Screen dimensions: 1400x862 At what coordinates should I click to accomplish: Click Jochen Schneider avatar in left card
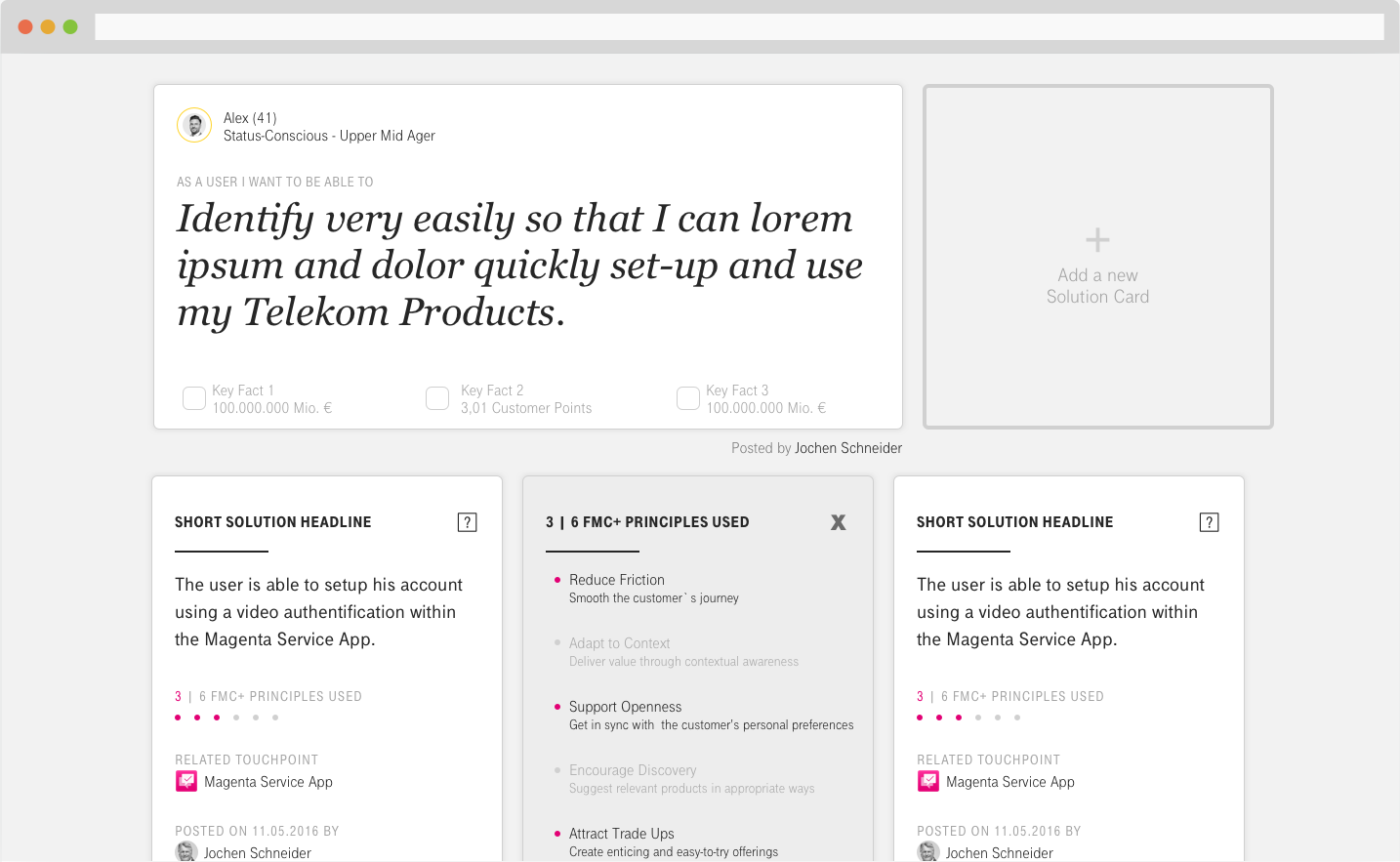tap(186, 852)
